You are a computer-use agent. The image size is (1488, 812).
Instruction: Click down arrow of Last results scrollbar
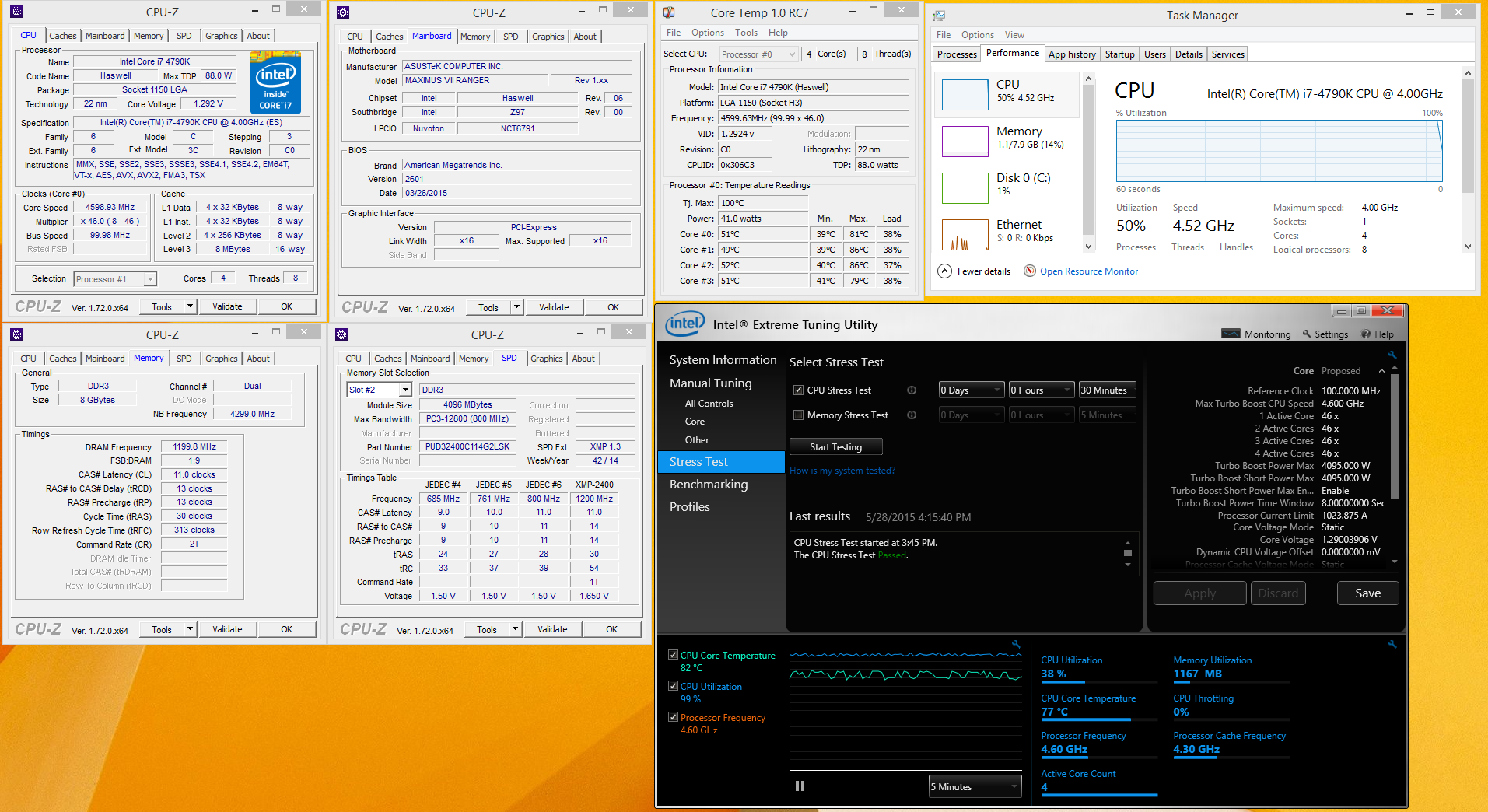tap(1128, 565)
